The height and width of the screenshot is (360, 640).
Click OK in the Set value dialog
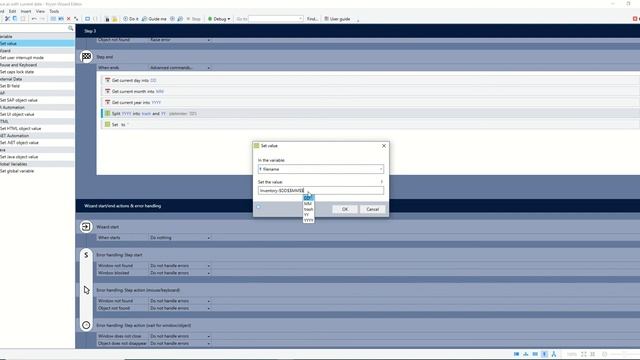345,209
